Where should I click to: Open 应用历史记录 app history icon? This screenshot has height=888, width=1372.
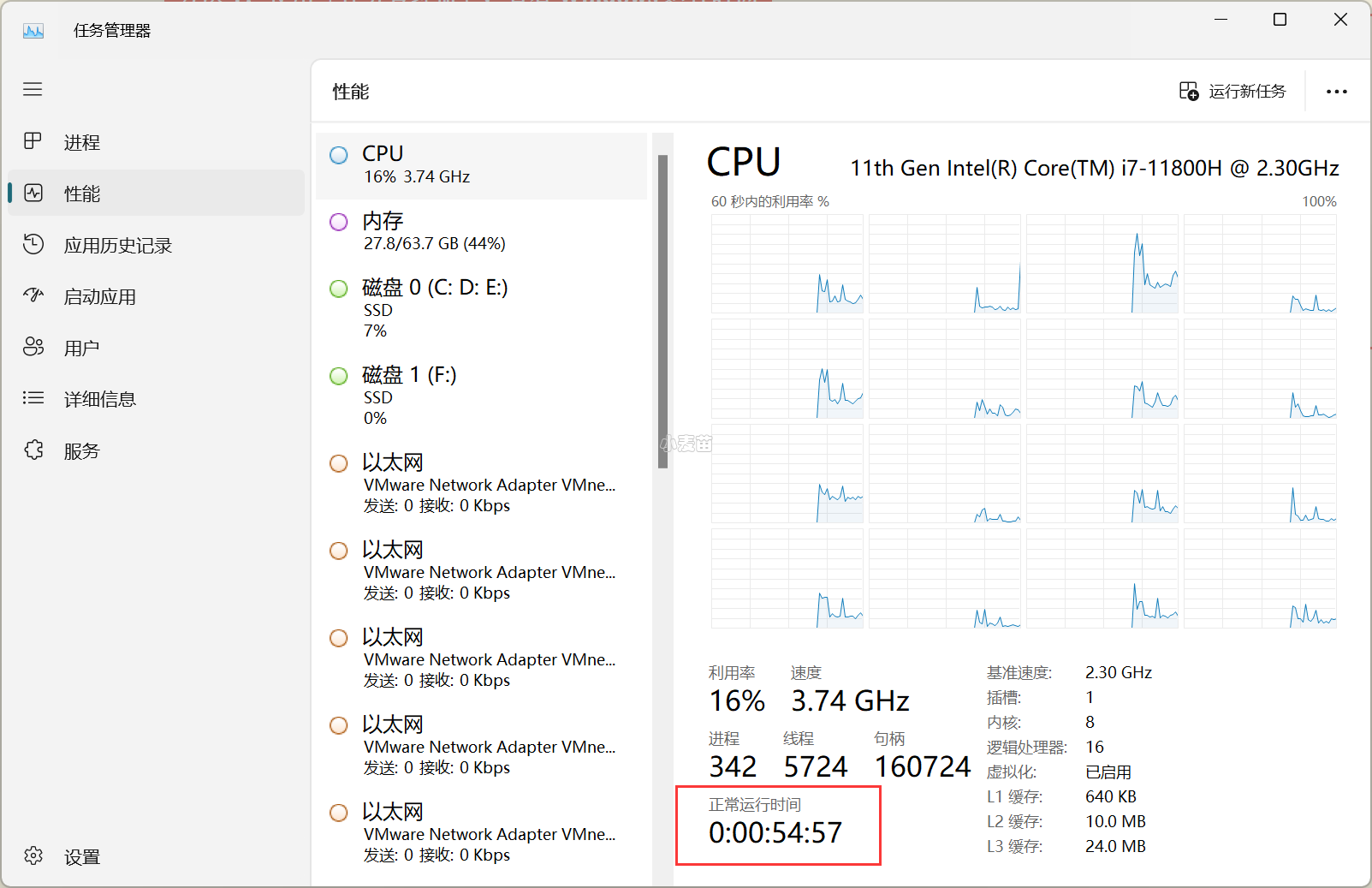(x=33, y=244)
